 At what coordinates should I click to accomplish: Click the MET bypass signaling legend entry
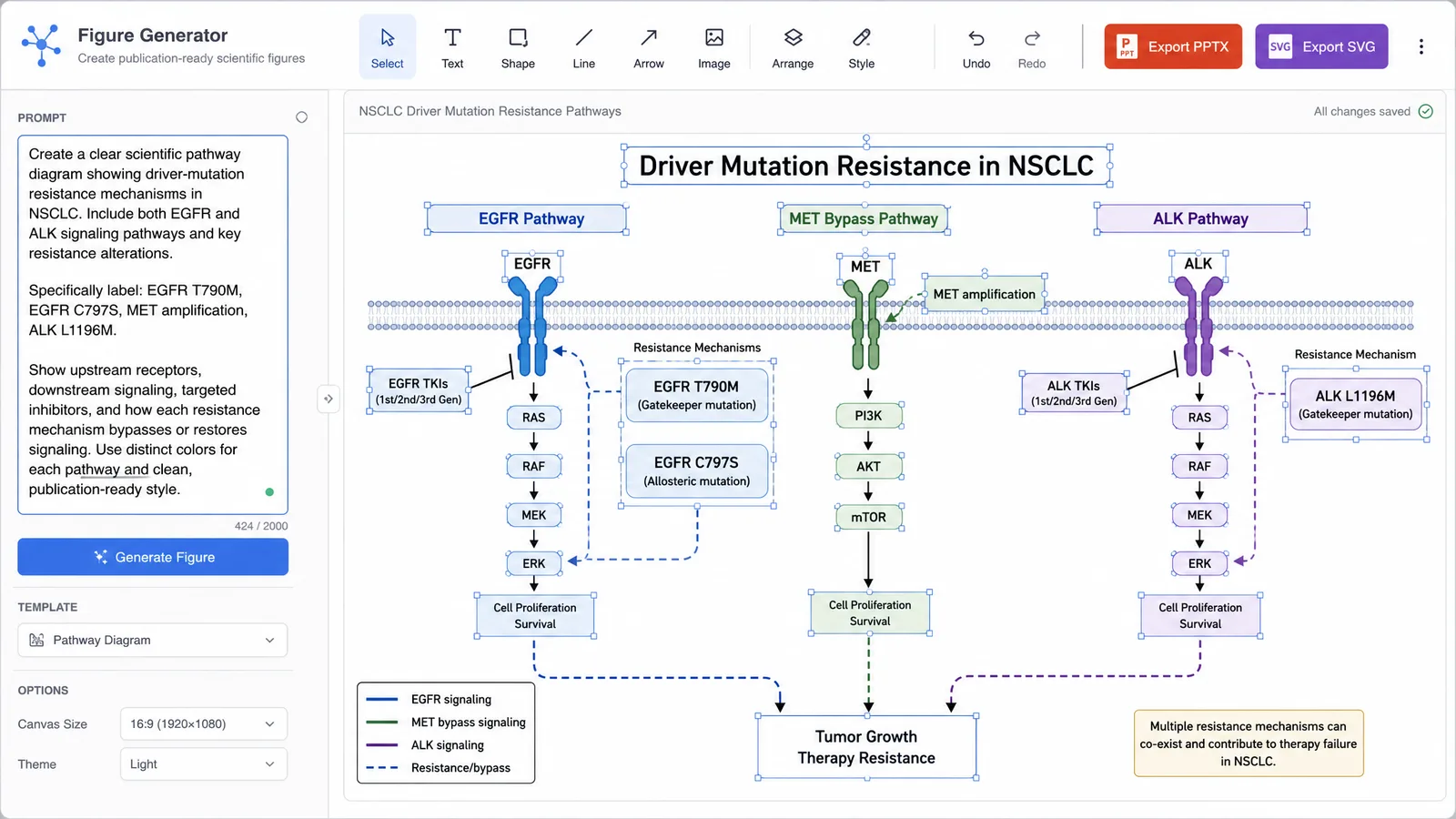point(446,722)
